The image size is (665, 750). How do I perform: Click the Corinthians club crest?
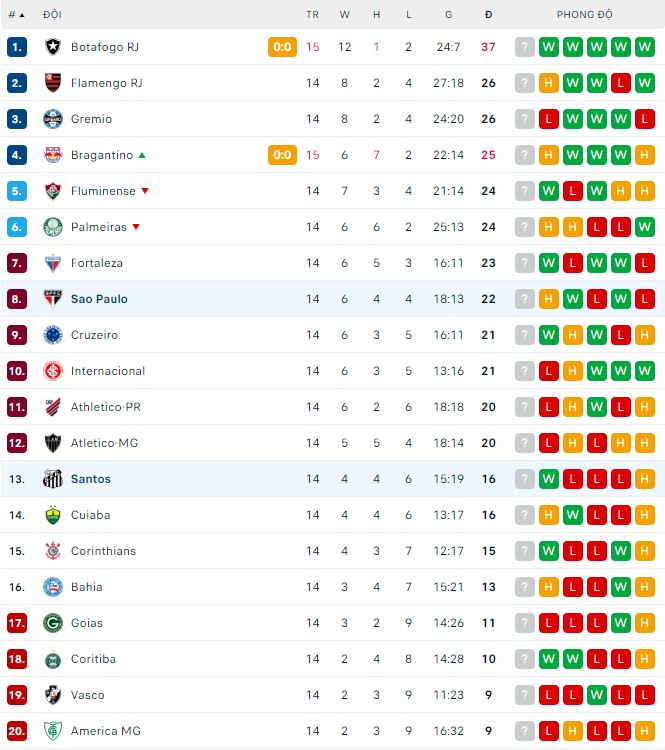point(53,551)
